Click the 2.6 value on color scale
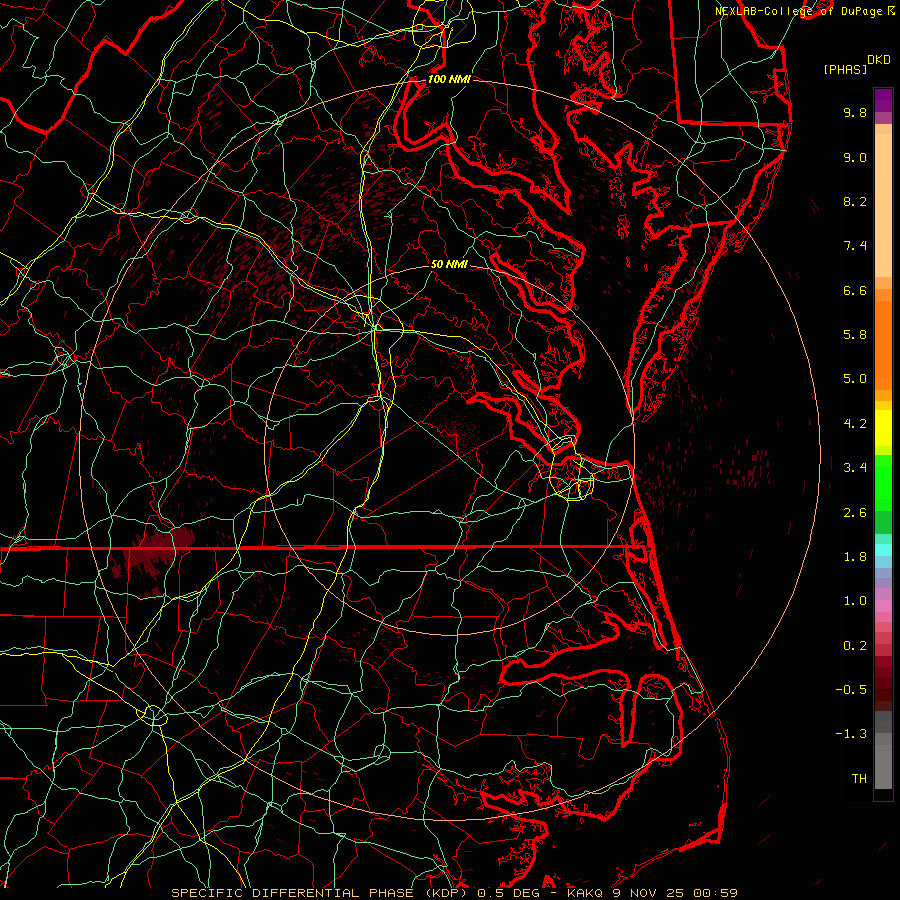The height and width of the screenshot is (900, 900). point(855,513)
